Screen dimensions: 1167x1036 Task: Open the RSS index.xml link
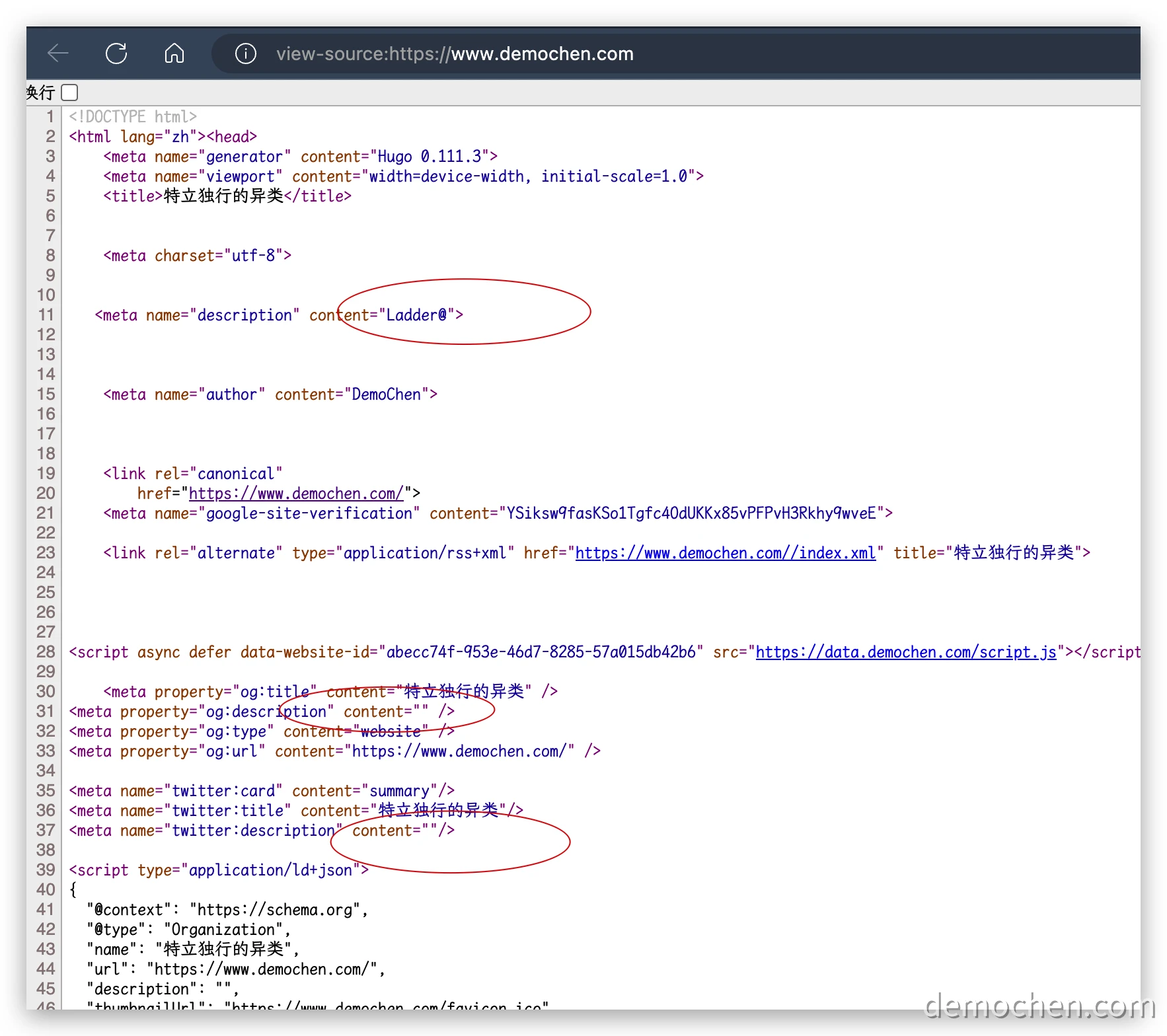click(726, 553)
